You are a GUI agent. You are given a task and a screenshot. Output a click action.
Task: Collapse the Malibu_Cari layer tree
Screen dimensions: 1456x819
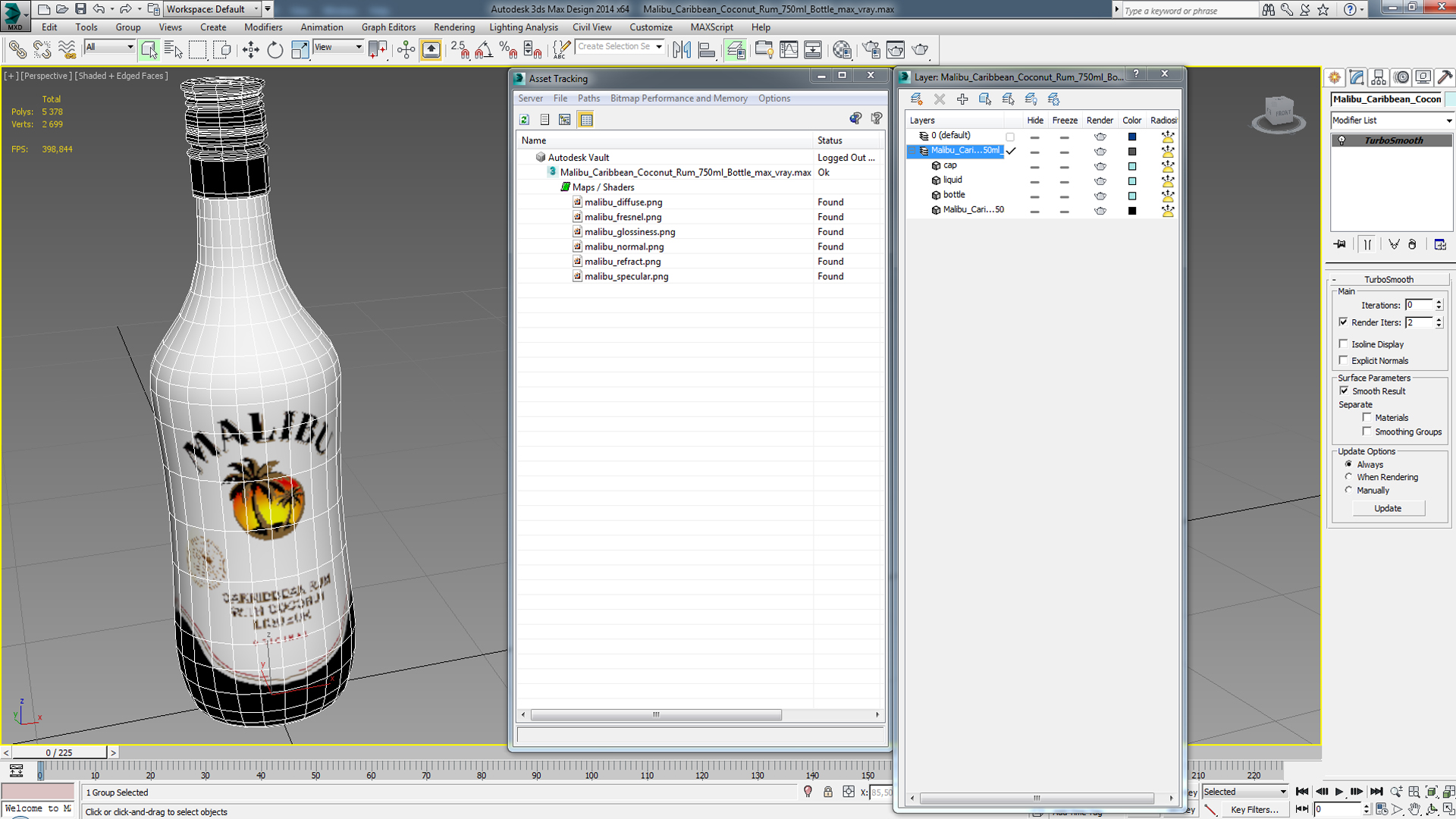pyautogui.click(x=913, y=151)
